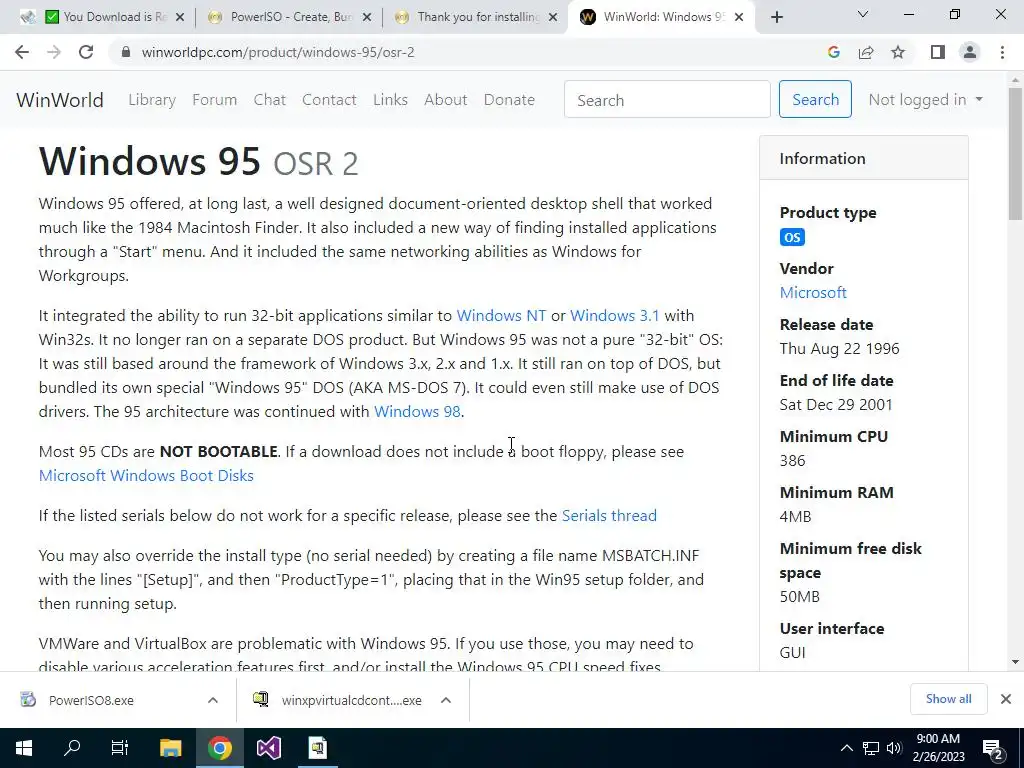View site security lock info
The height and width of the screenshot is (768, 1024).
click(x=126, y=52)
